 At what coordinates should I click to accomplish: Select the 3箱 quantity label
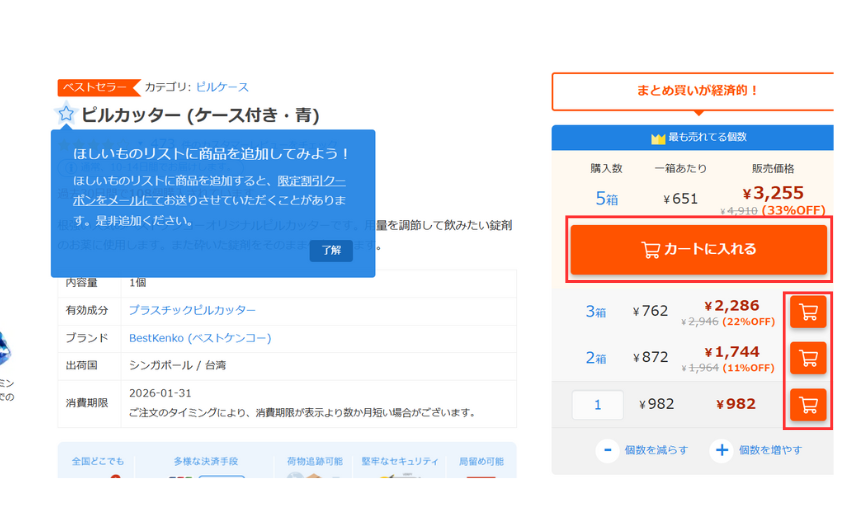[x=595, y=312]
